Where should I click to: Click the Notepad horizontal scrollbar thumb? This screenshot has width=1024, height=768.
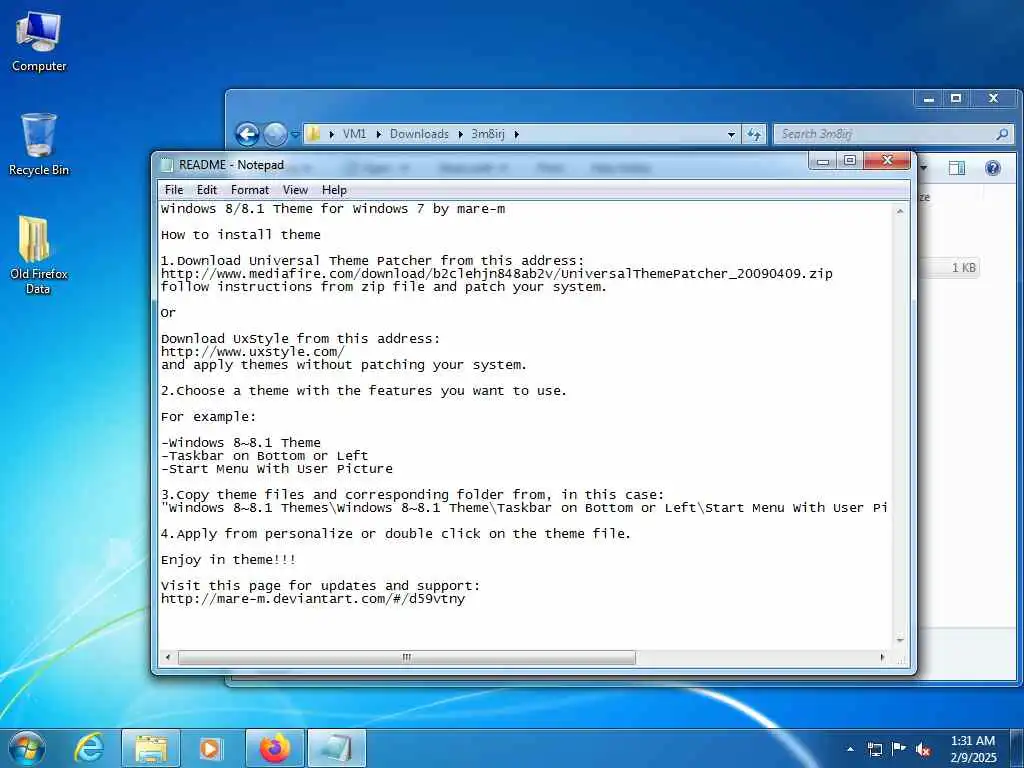point(406,657)
